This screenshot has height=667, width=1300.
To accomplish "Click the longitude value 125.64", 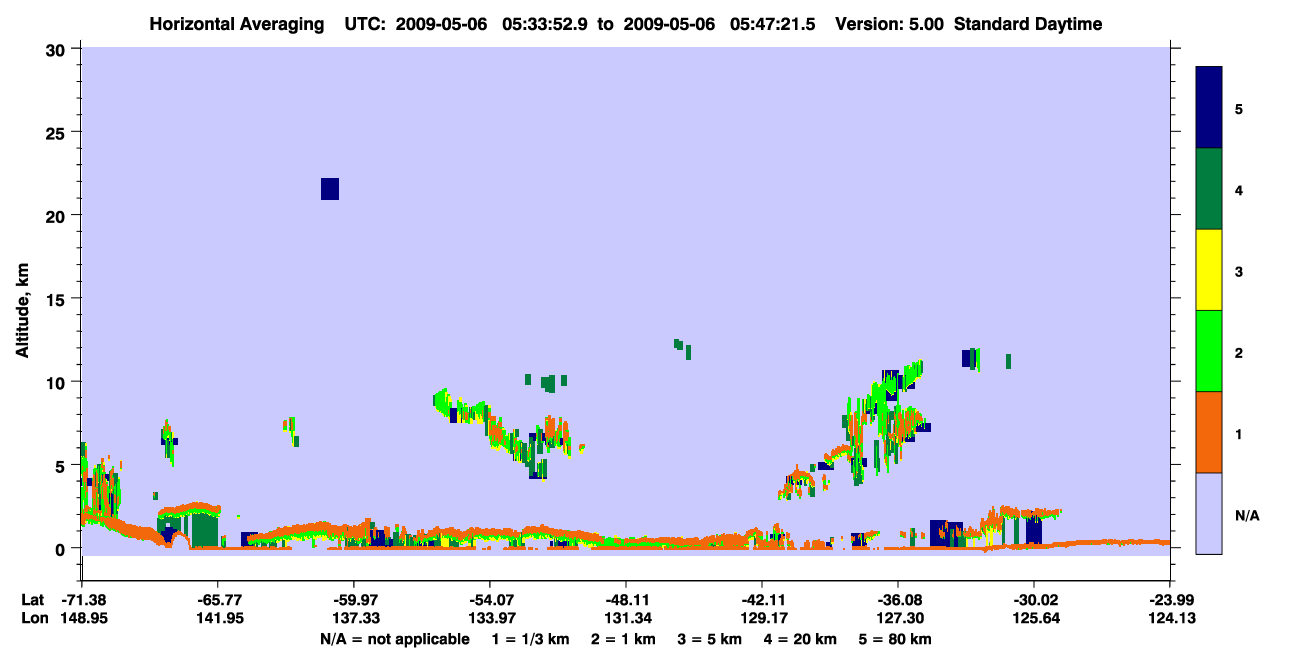I will pos(1034,618).
